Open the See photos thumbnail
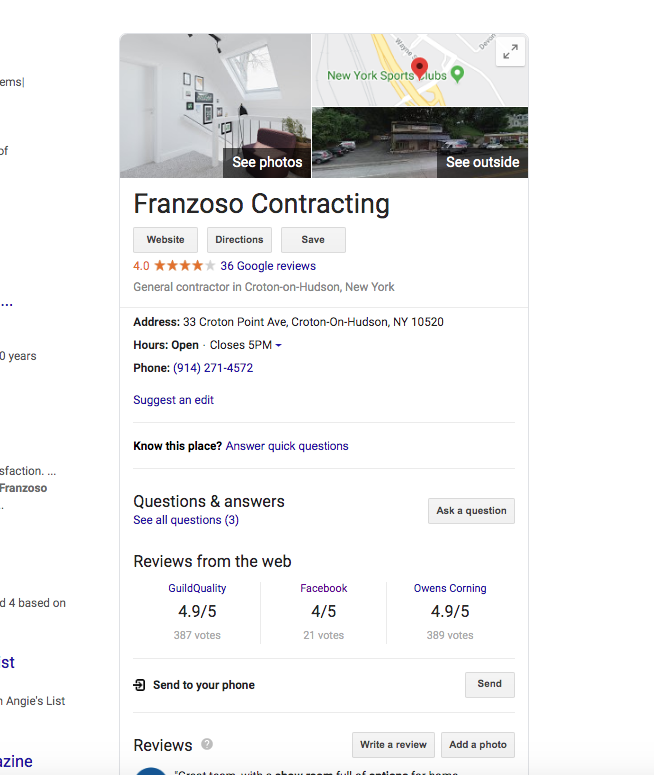Image resolution: width=654 pixels, height=775 pixels. click(x=215, y=105)
